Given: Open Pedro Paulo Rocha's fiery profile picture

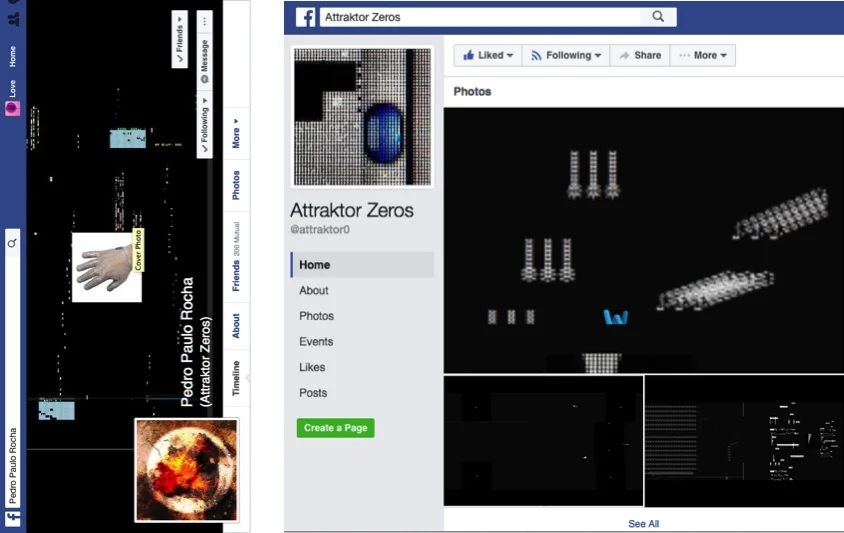Looking at the screenshot, I should 186,471.
